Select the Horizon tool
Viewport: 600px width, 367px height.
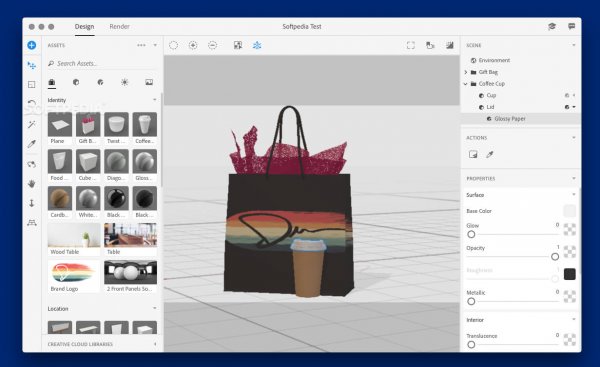coord(32,223)
